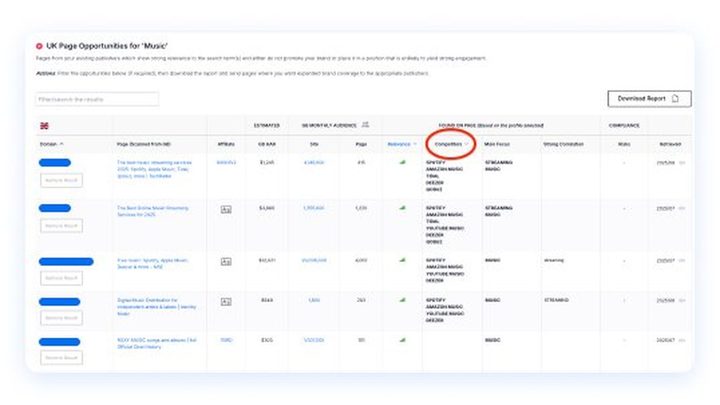The image size is (720, 405).
Task: Click the UK flag icon in table header
Action: (44, 126)
